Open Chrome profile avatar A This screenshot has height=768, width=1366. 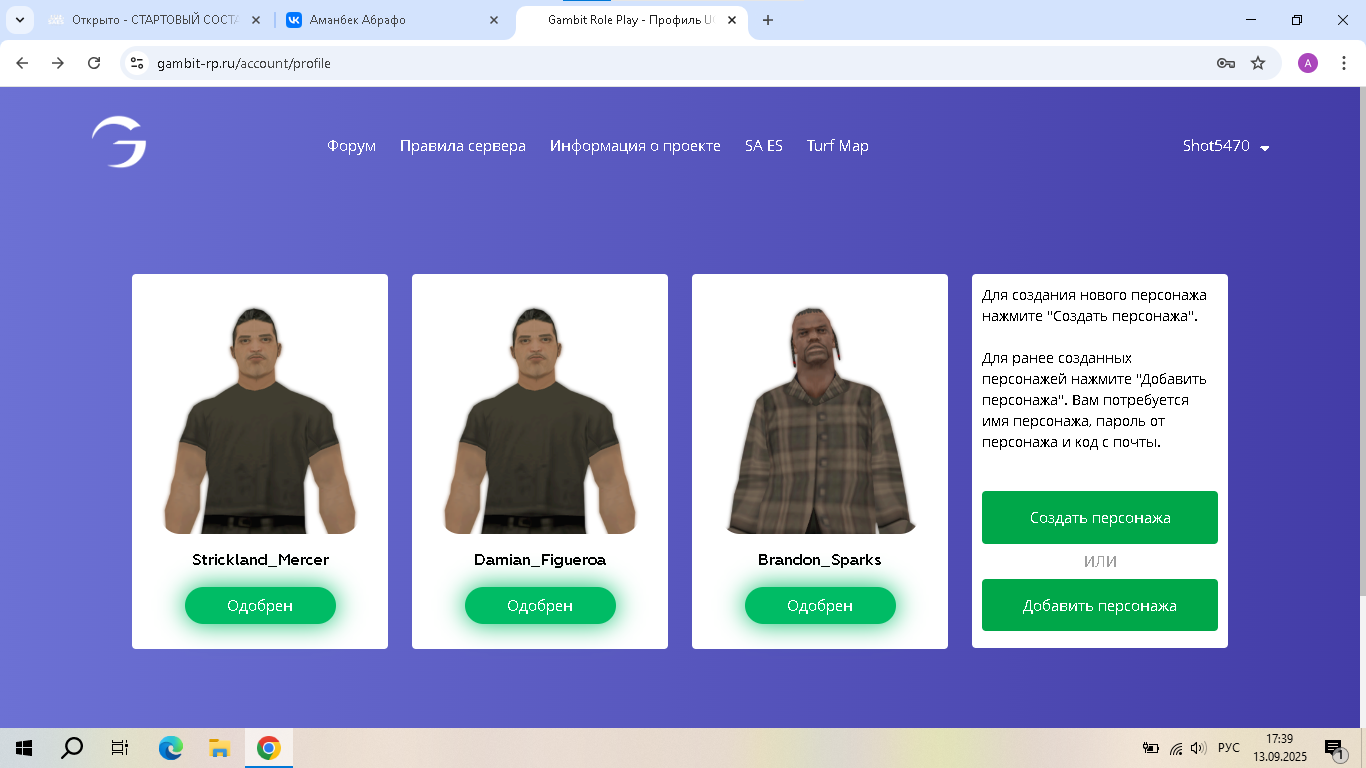(x=1308, y=63)
